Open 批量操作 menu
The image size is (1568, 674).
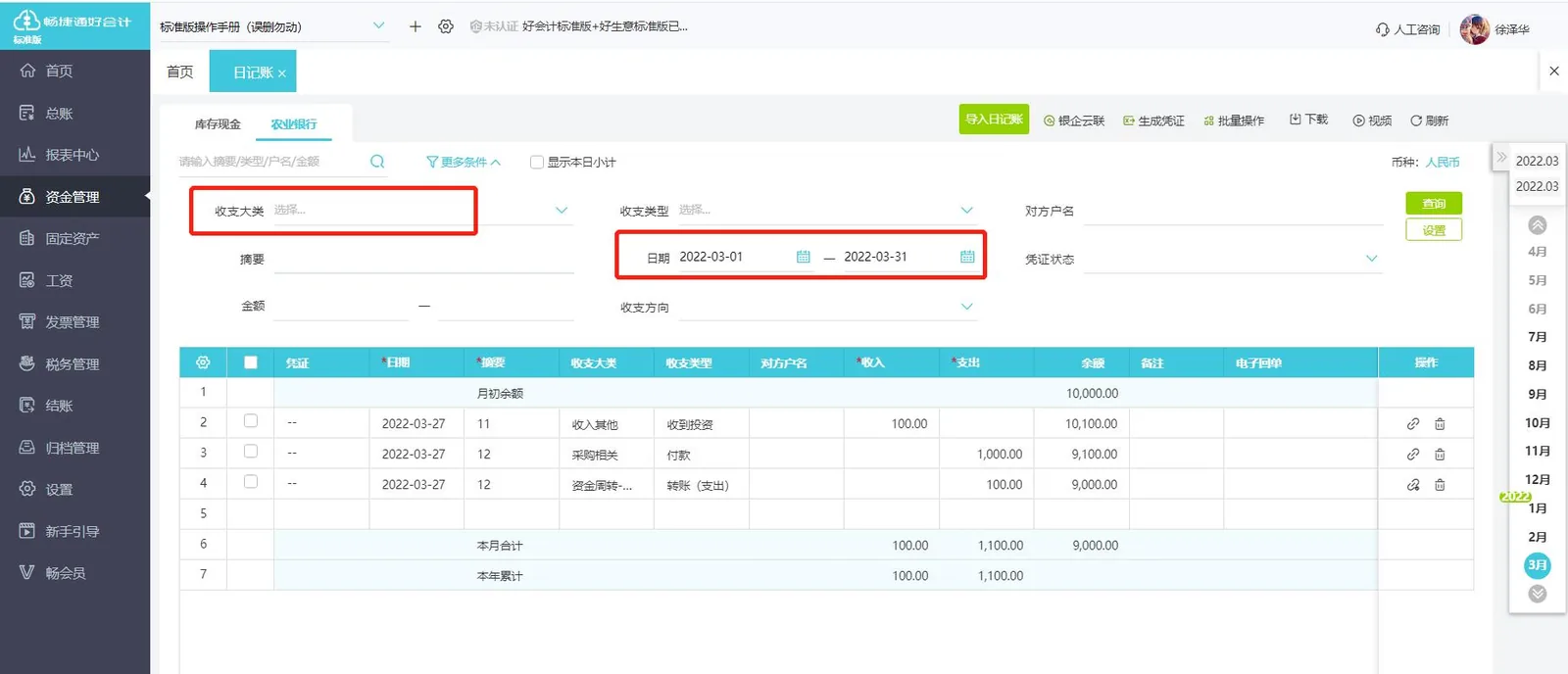[x=1234, y=120]
